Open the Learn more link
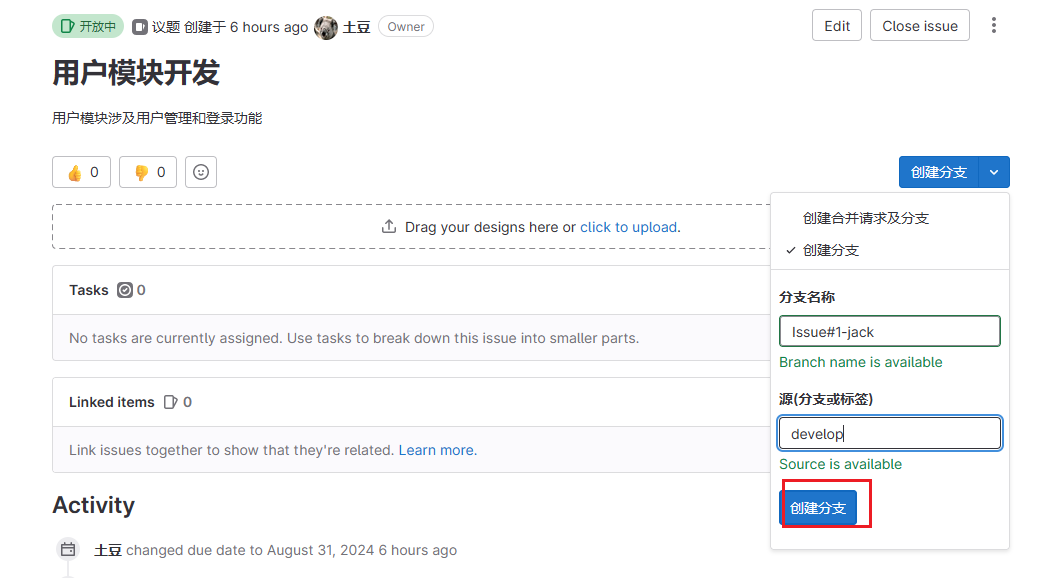Image resolution: width=1057 pixels, height=578 pixels. [437, 450]
